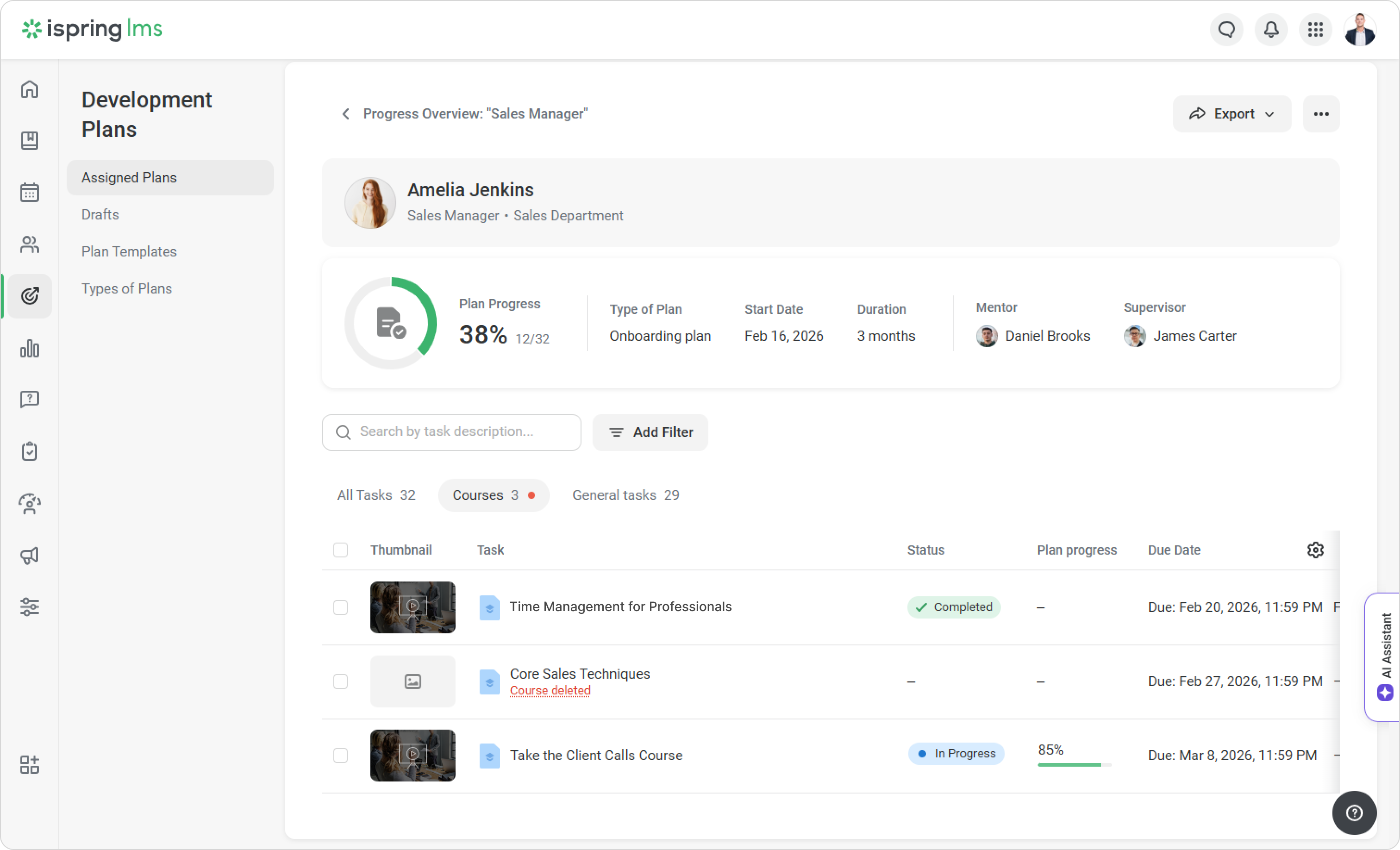Go to Home via sidebar house icon
Screen dimensions: 1400x850
[30, 89]
